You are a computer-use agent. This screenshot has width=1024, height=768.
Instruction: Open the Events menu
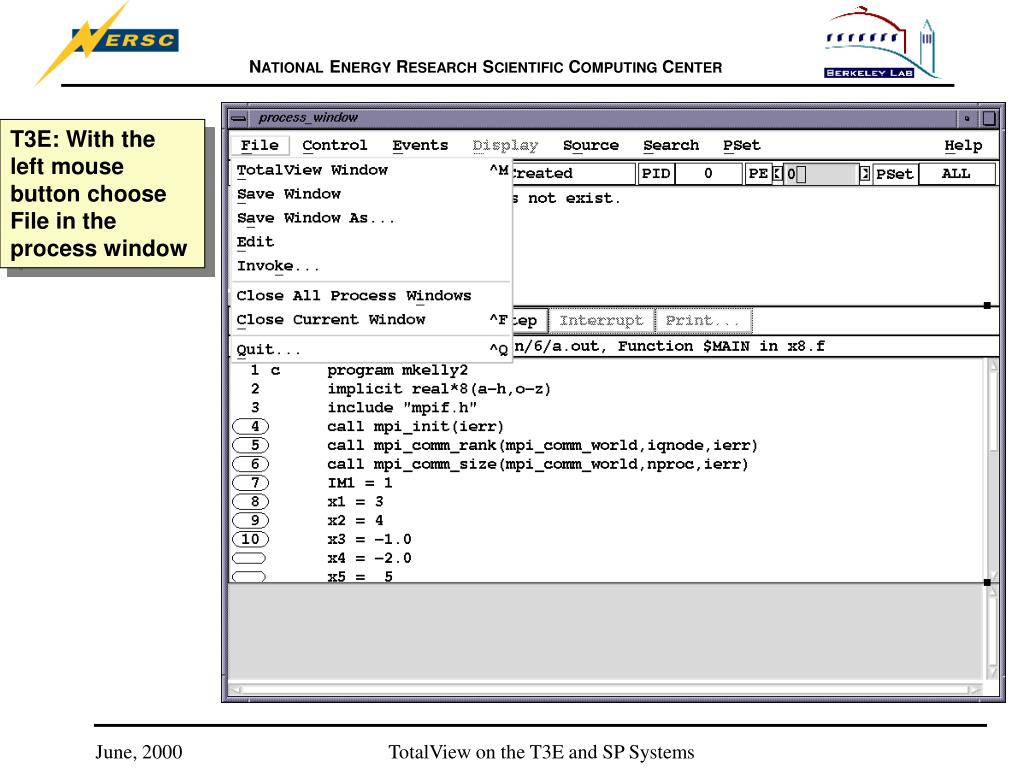click(x=420, y=145)
